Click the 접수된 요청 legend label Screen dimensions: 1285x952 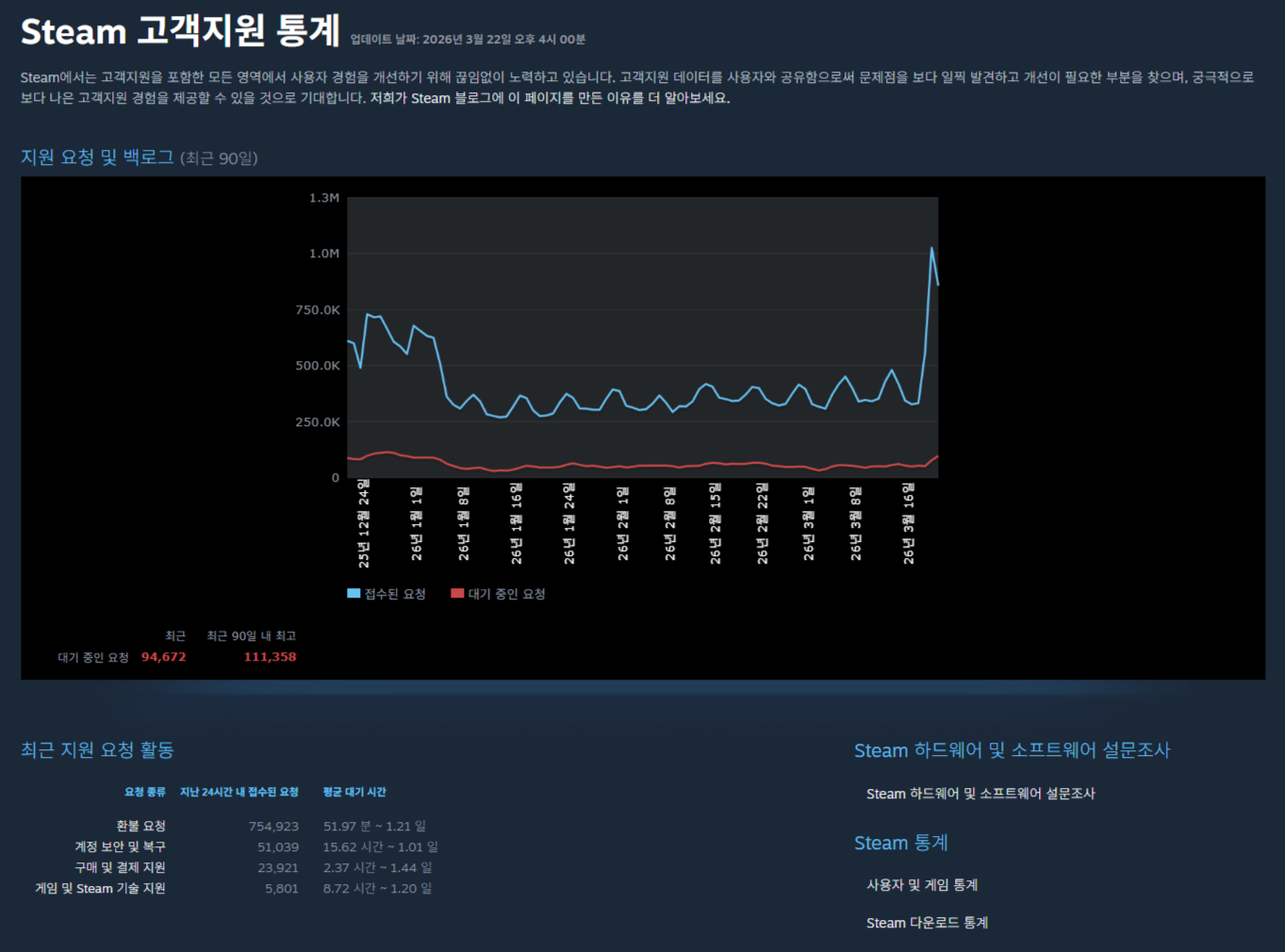(395, 594)
